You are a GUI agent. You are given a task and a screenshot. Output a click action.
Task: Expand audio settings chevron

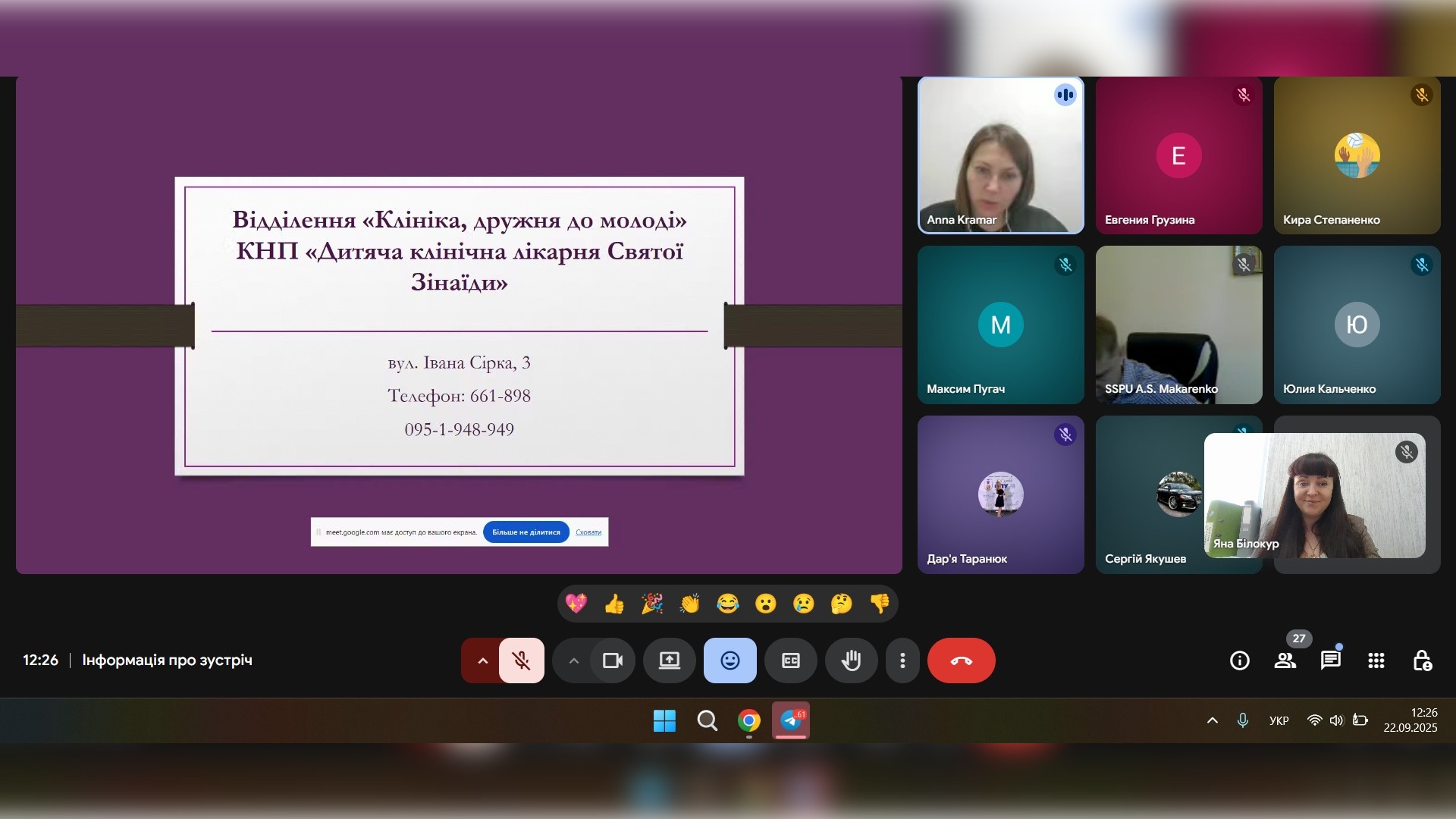click(x=482, y=661)
